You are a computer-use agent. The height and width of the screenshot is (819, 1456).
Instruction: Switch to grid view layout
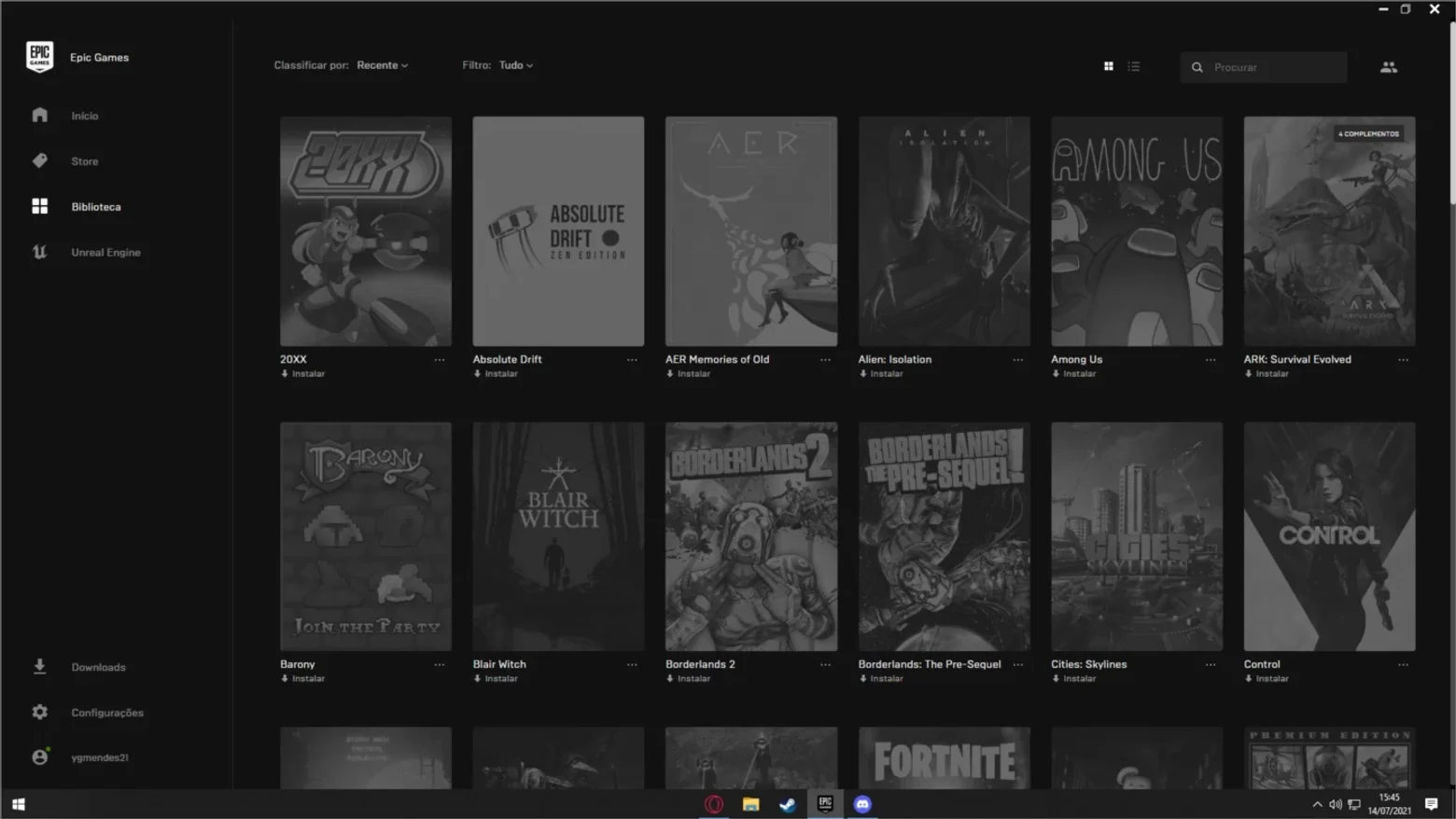click(x=1109, y=66)
